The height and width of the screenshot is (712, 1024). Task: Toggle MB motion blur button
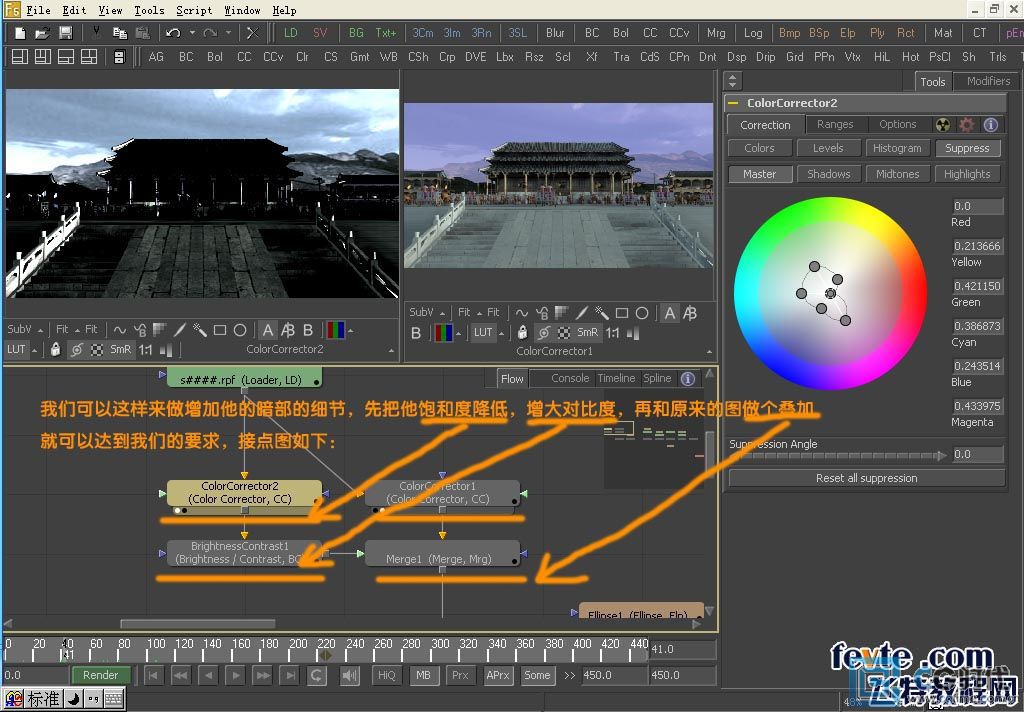[x=423, y=675]
